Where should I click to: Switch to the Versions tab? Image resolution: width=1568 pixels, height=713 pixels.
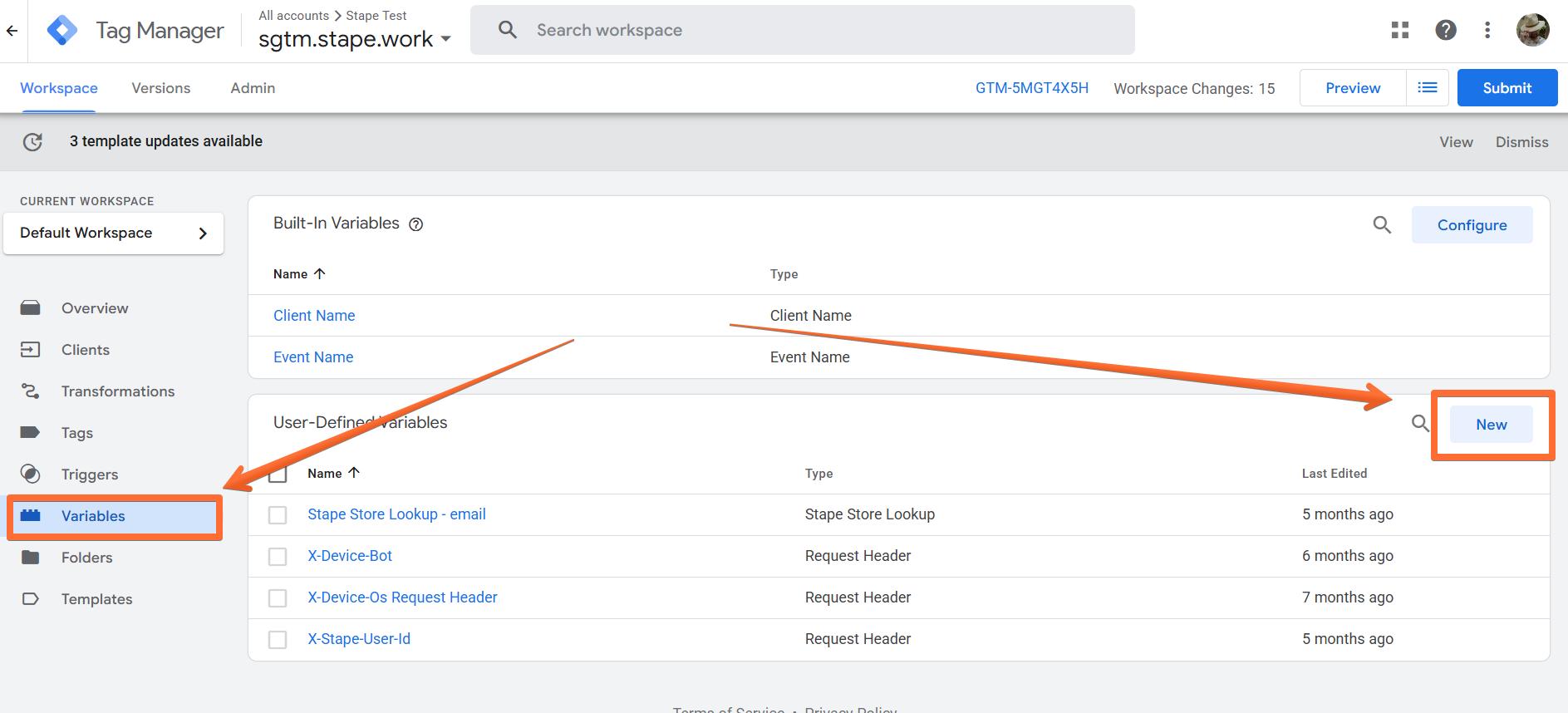click(161, 88)
